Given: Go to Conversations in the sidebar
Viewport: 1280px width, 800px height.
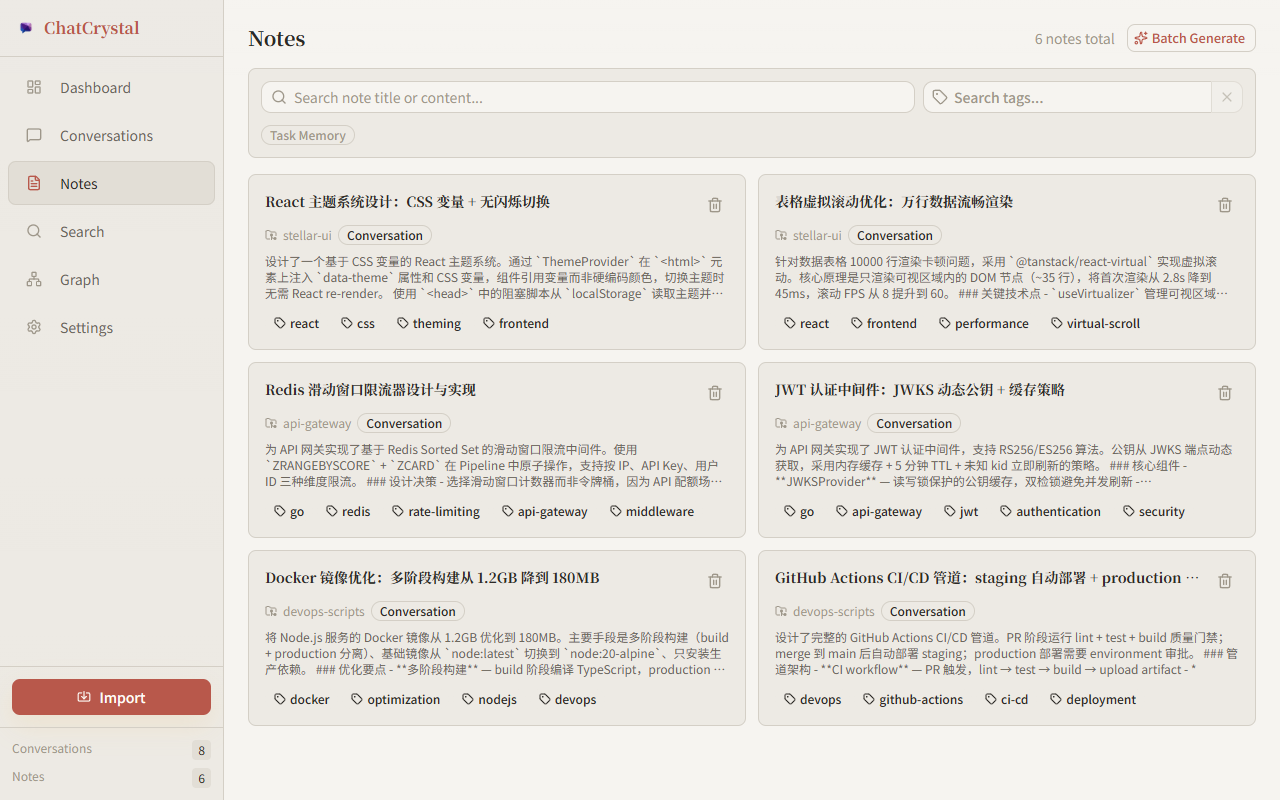Looking at the screenshot, I should pyautogui.click(x=111, y=136).
